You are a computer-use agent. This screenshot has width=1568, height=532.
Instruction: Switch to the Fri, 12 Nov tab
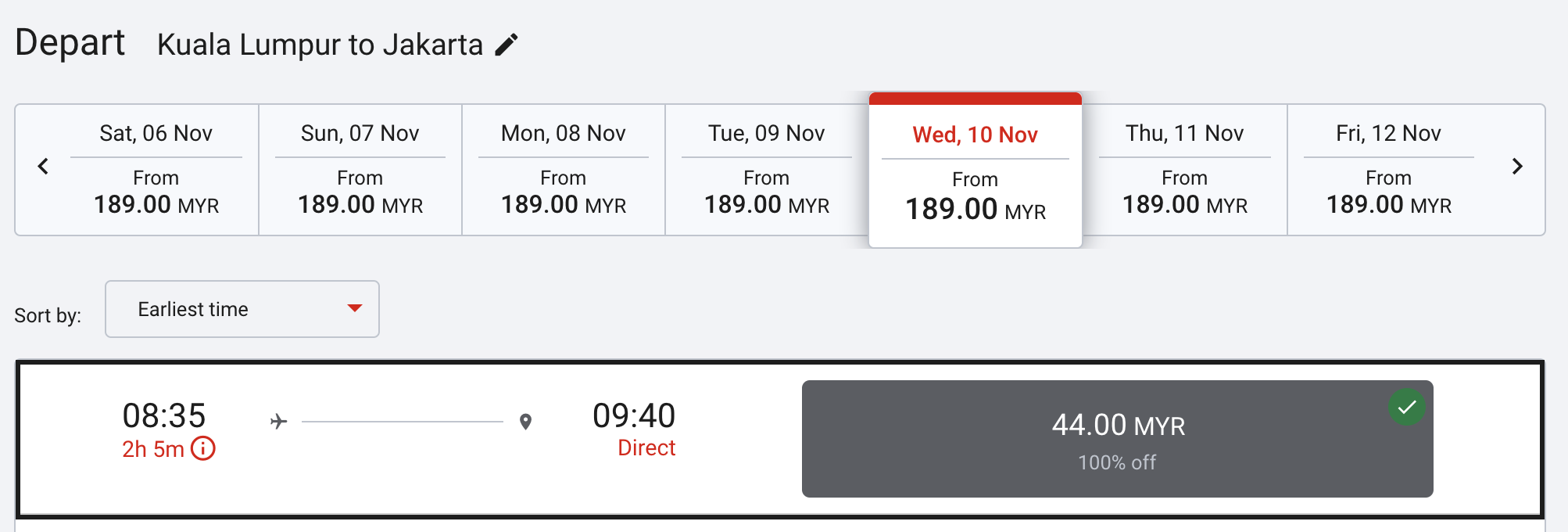1389,170
